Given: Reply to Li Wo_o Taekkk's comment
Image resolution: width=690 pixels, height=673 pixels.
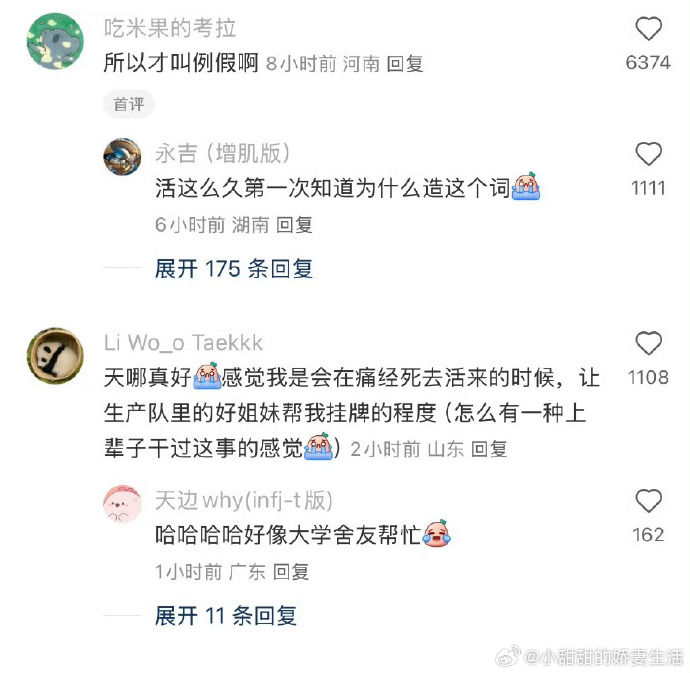Looking at the screenshot, I should pos(489,449).
